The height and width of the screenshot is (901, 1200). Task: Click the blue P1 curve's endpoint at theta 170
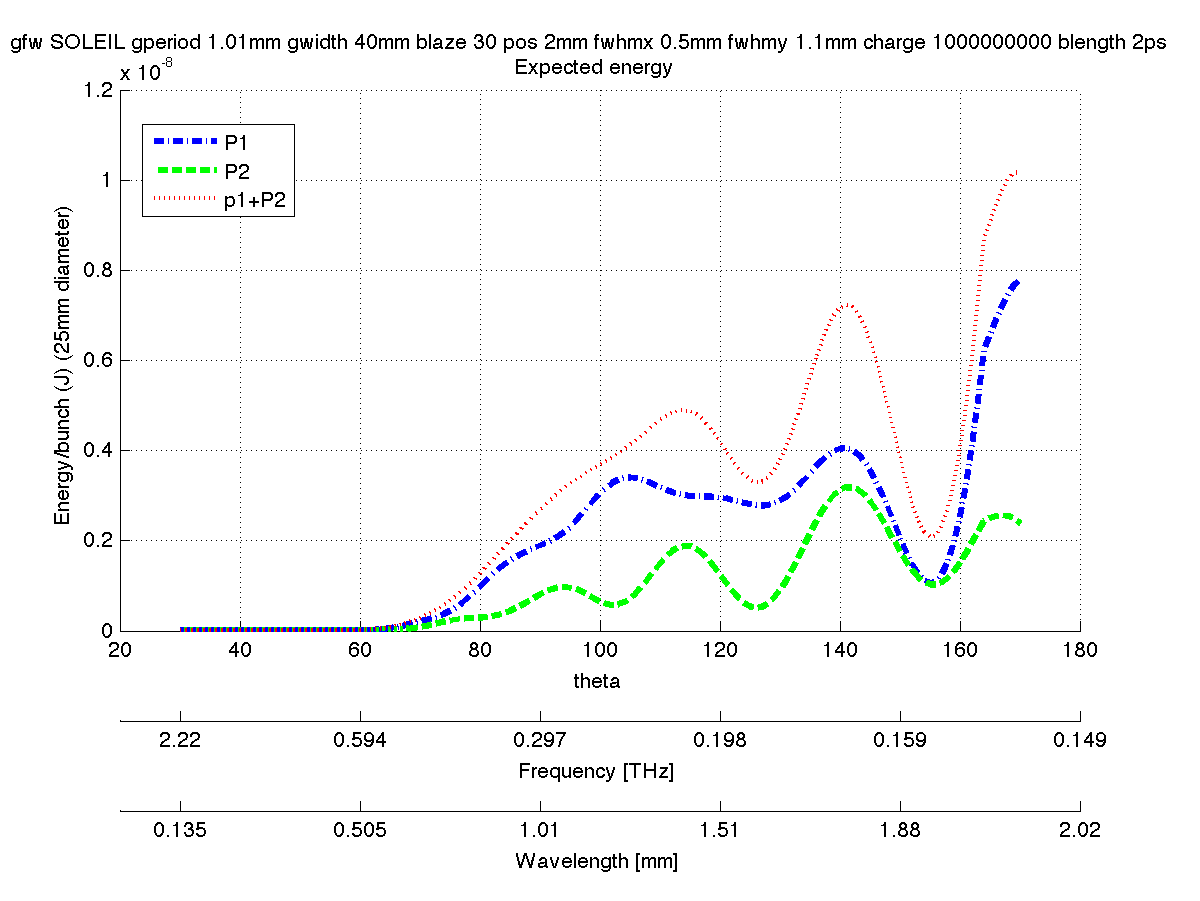(x=1017, y=283)
